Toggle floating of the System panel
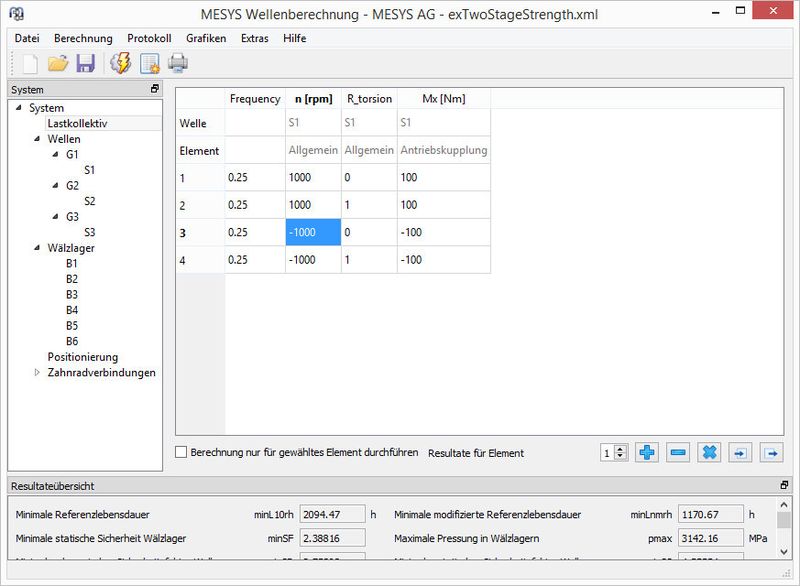Screen dimensions: 800x586 pyautogui.click(x=155, y=89)
